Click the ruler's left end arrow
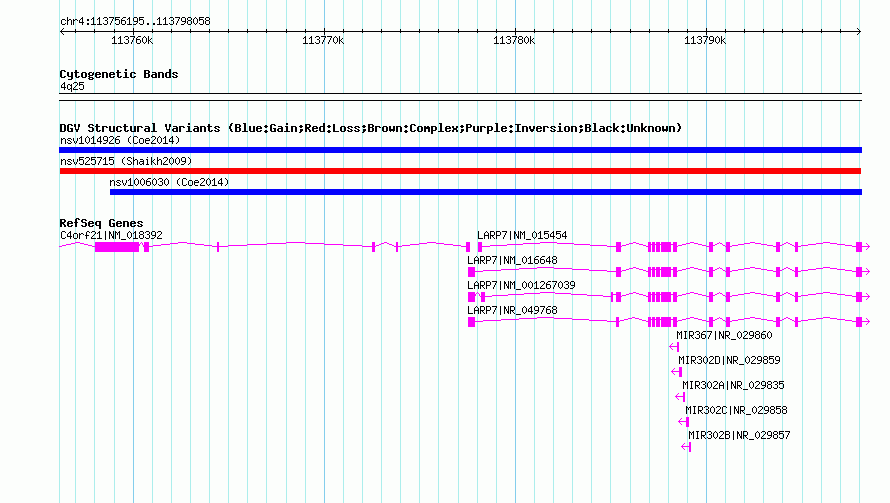Image resolution: width=890 pixels, height=503 pixels. (x=62, y=31)
